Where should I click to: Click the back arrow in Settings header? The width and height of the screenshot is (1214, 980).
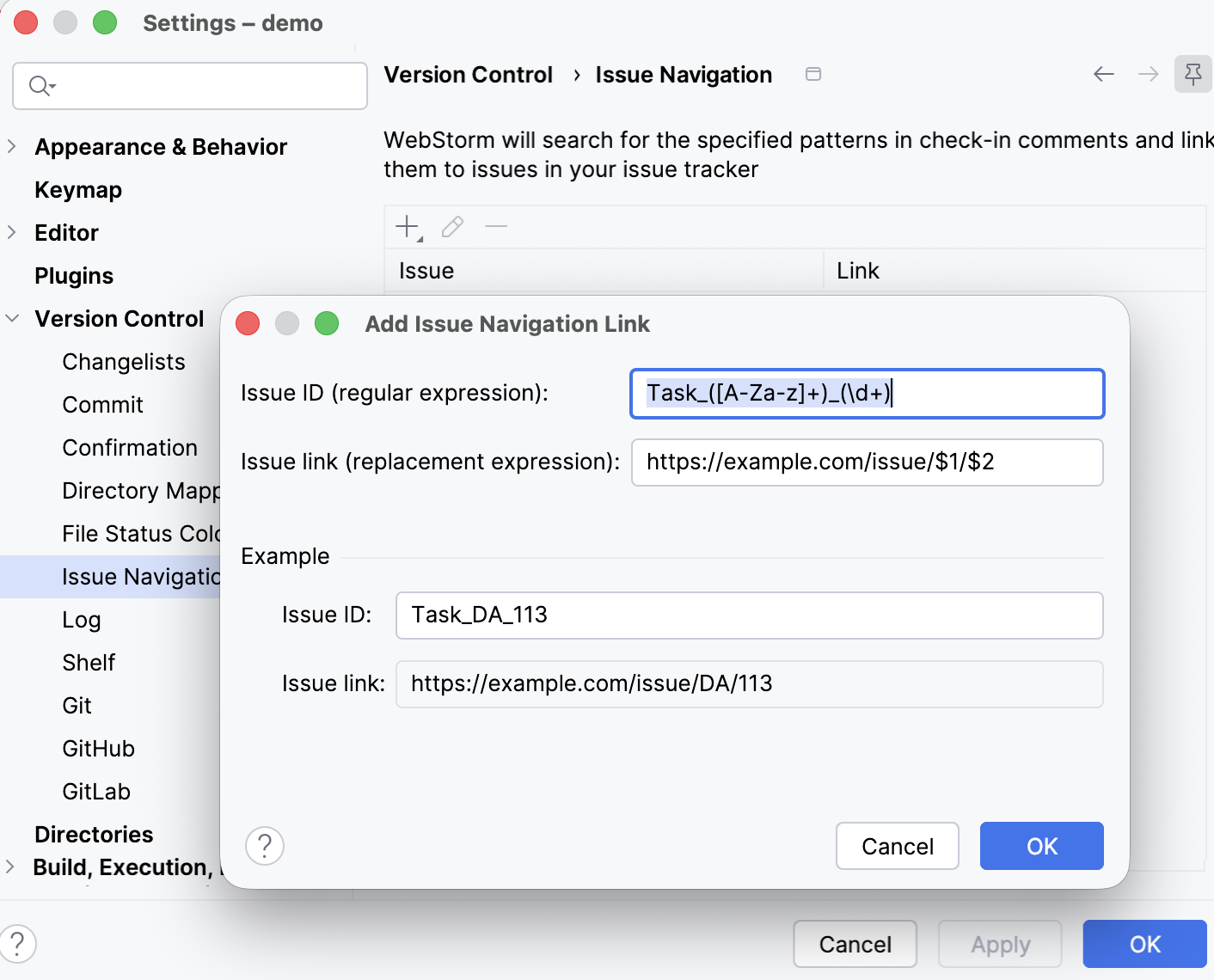click(x=1104, y=75)
